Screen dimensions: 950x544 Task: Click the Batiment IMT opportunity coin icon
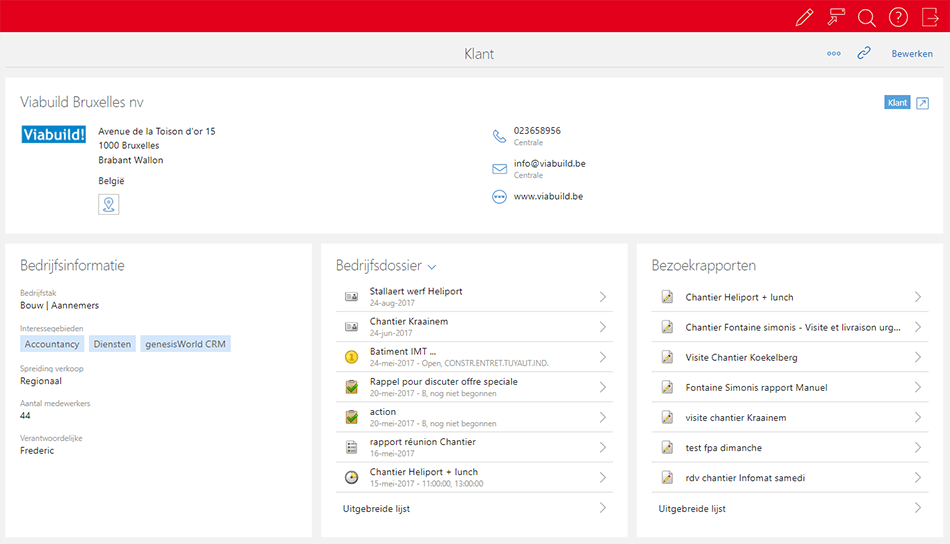point(351,357)
